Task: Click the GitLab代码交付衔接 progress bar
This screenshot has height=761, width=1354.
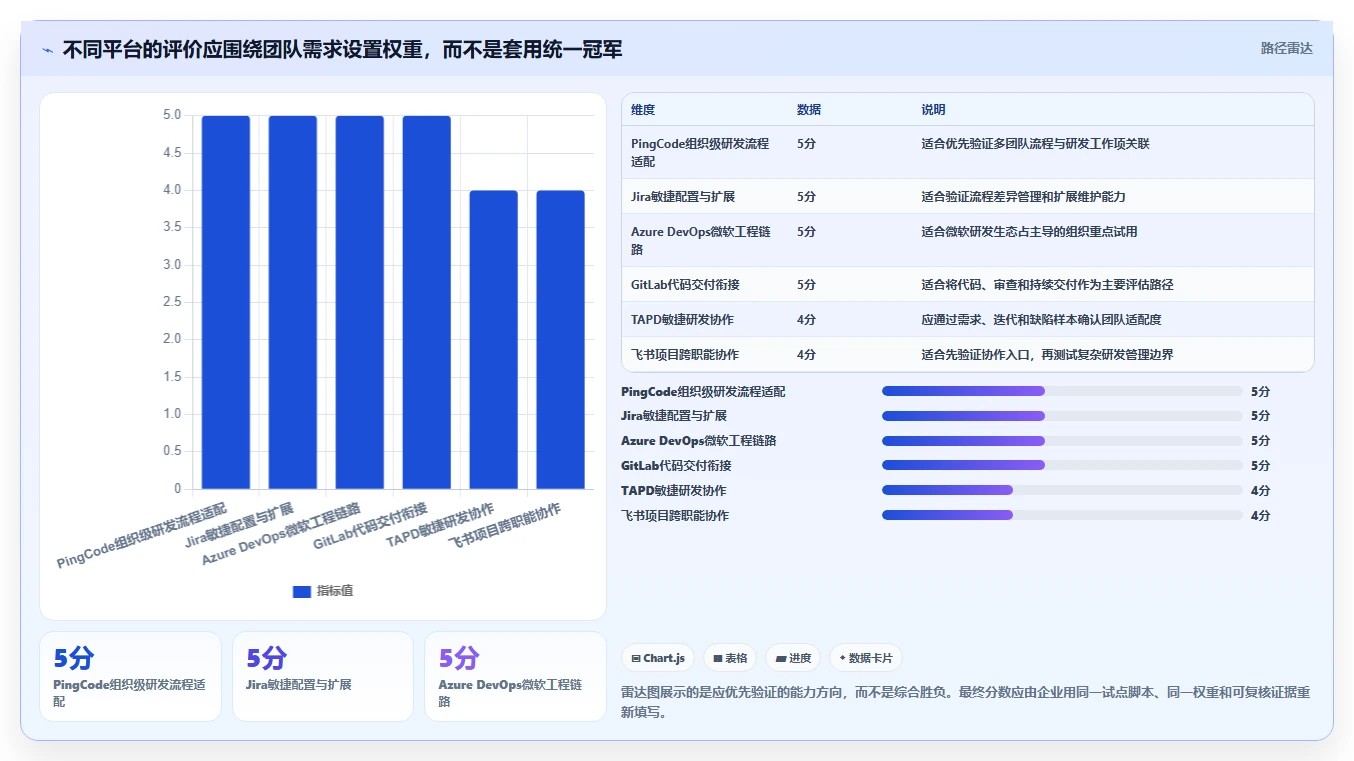Action: [x=1062, y=466]
